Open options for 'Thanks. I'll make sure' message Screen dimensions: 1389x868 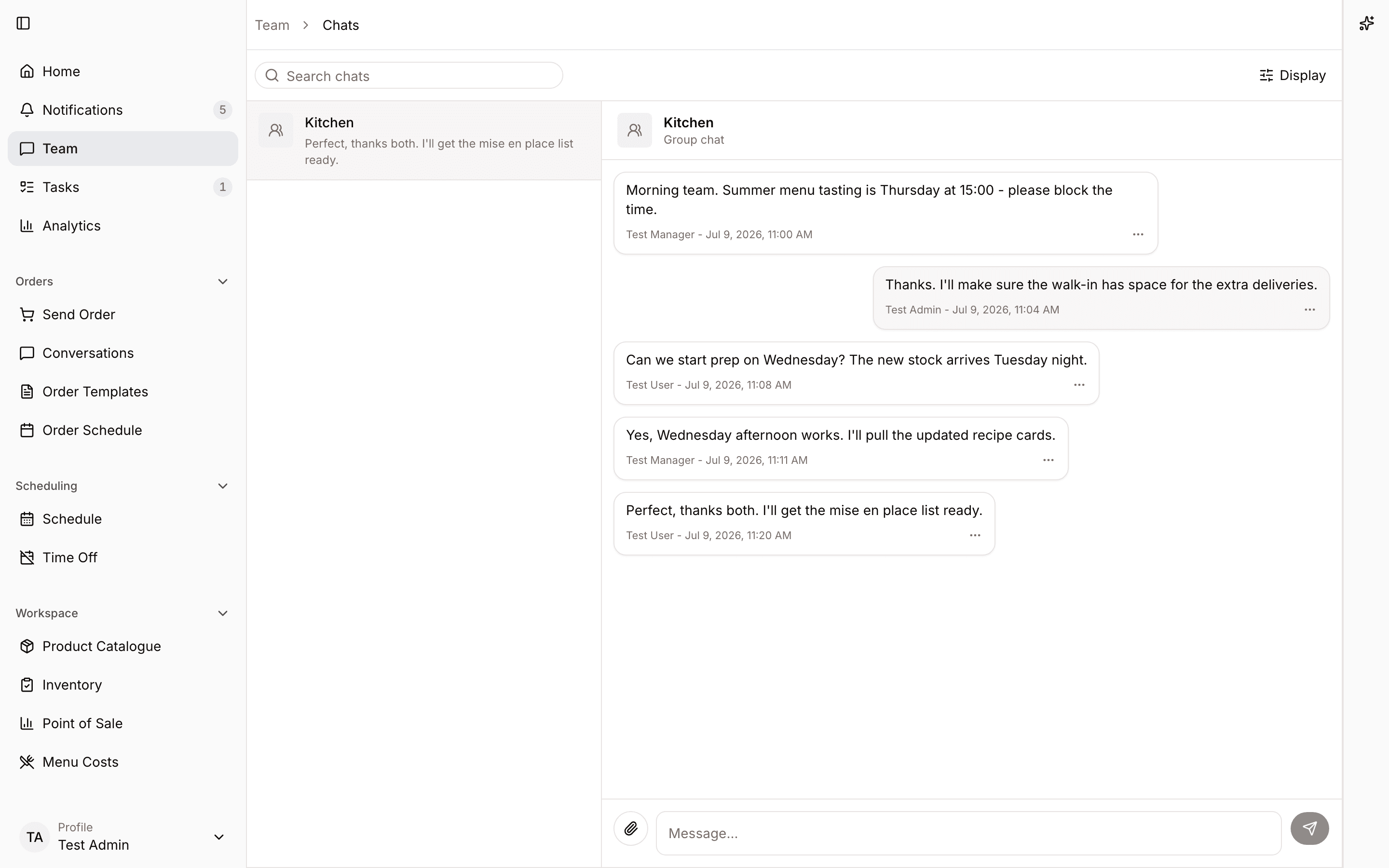click(x=1309, y=310)
